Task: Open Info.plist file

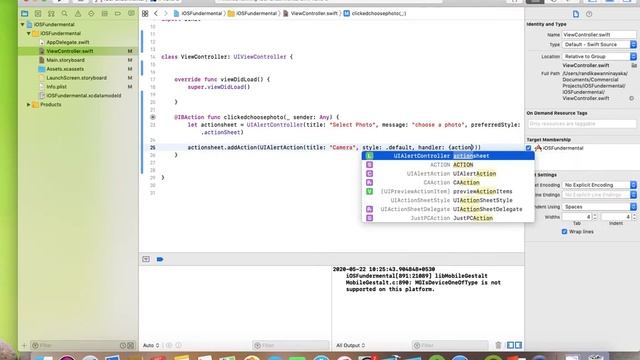Action: click(56, 87)
